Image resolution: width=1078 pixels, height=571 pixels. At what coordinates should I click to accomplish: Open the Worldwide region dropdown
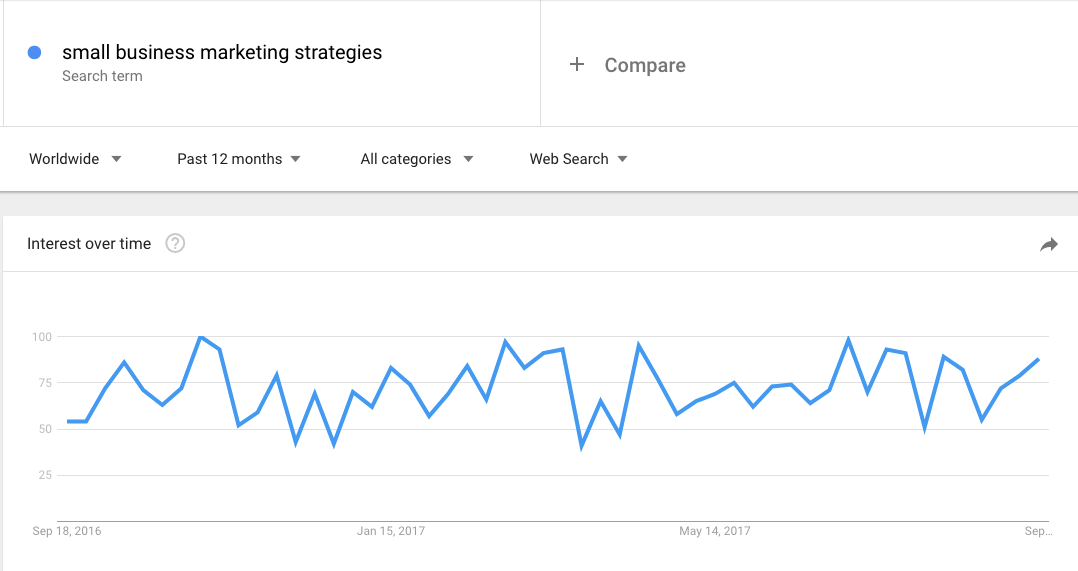coord(75,159)
